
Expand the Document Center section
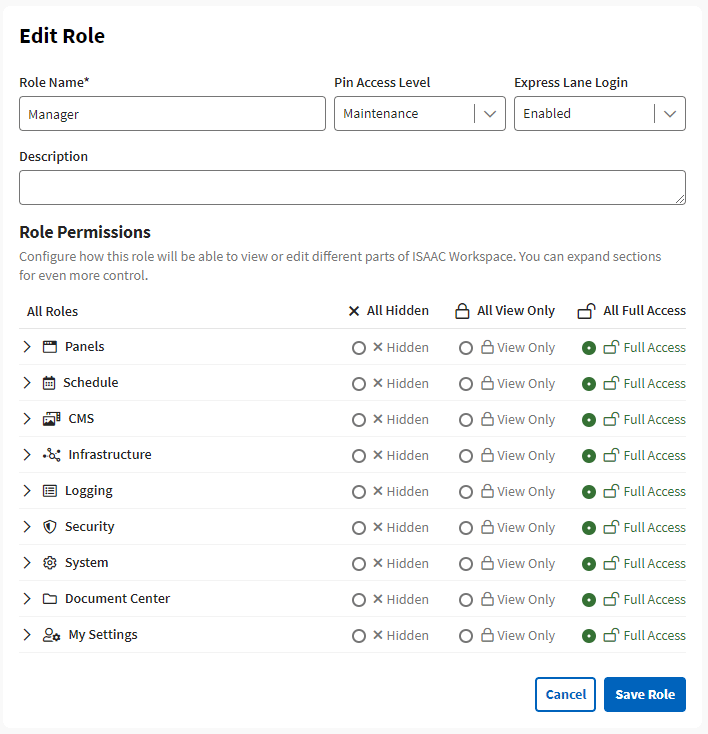[27, 599]
